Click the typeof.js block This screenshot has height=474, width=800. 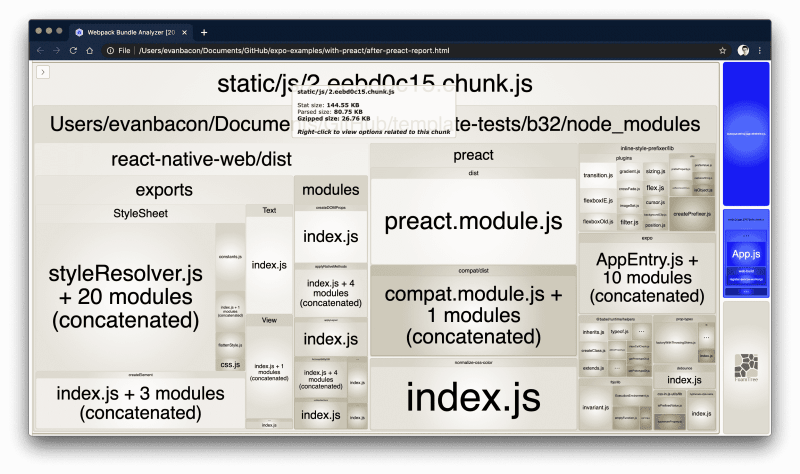(619, 331)
